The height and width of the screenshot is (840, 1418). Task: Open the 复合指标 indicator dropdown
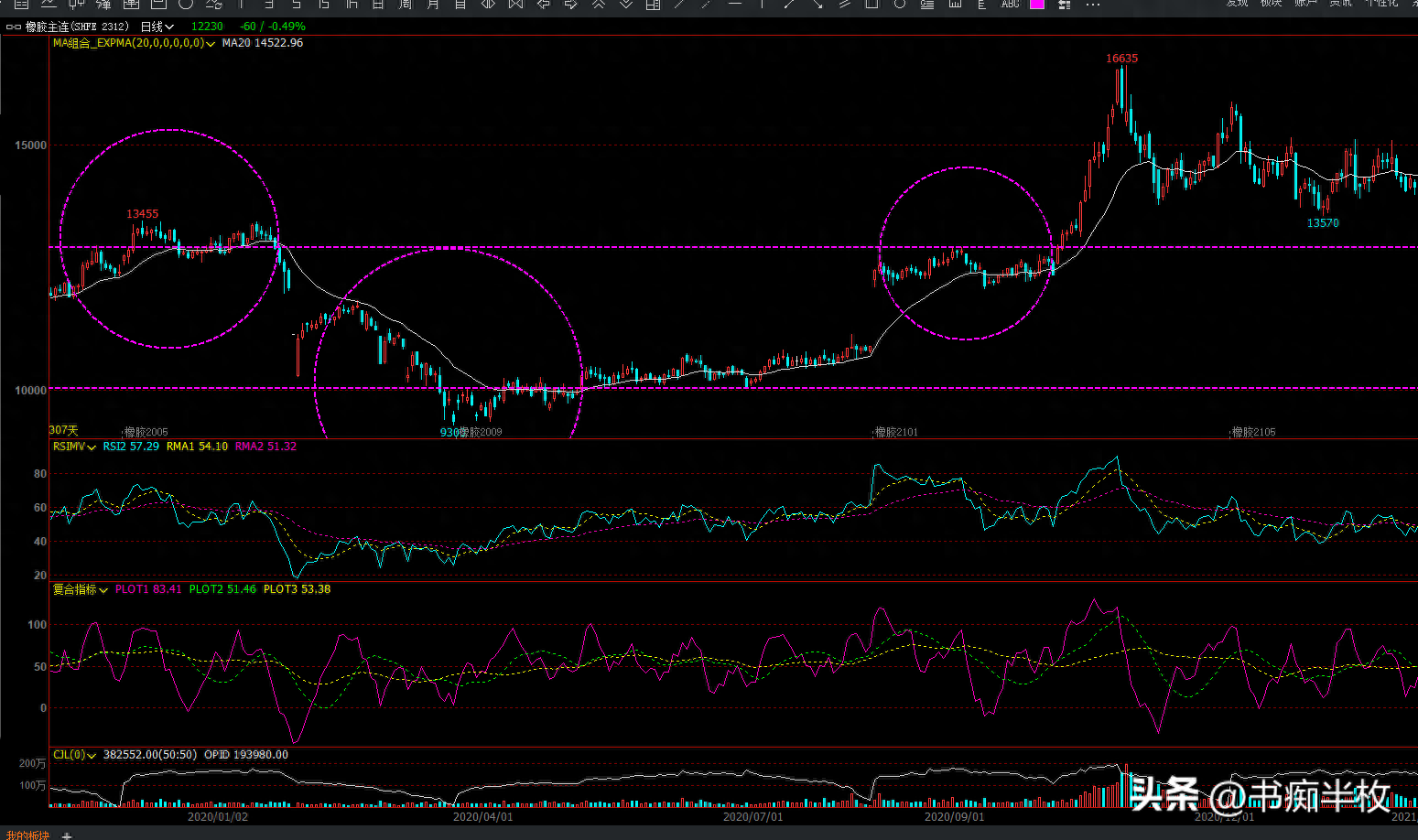coord(80,589)
